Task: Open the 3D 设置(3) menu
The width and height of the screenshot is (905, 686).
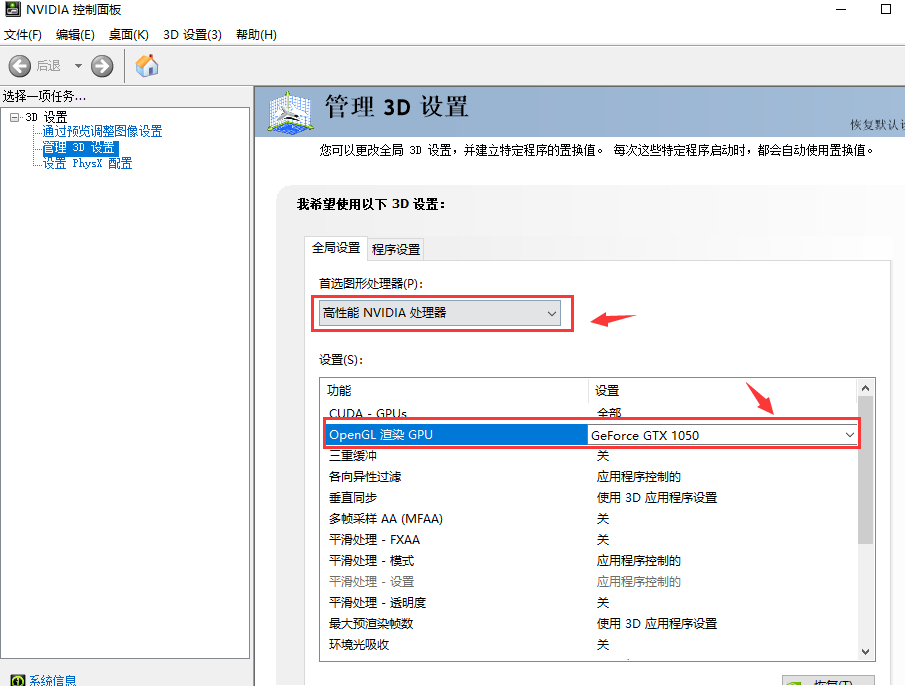Action: tap(192, 35)
